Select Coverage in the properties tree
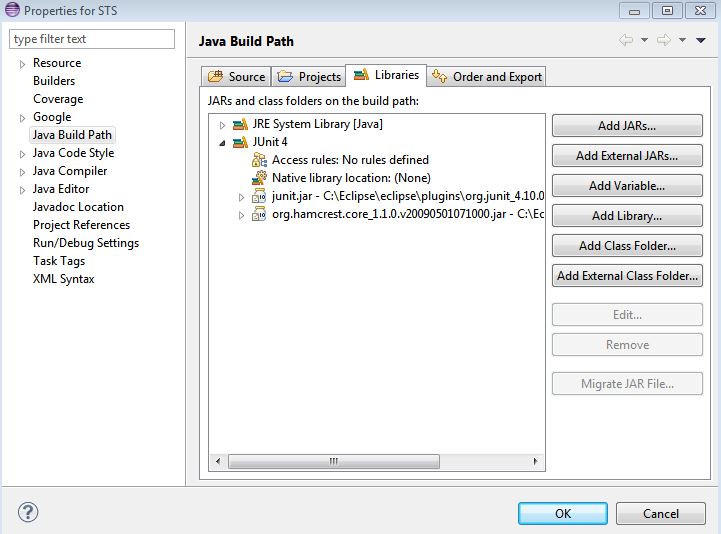Image resolution: width=721 pixels, height=534 pixels. [58, 99]
